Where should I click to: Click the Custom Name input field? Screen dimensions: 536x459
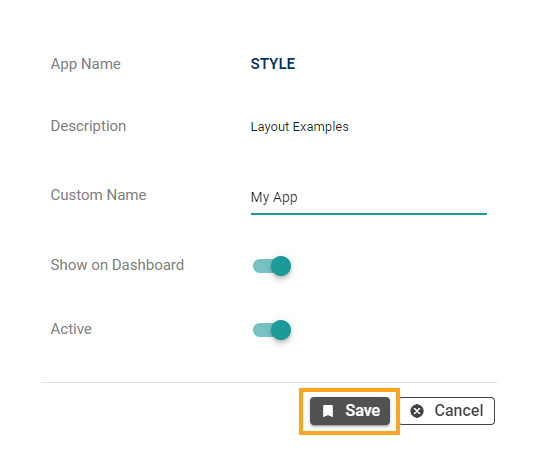[x=368, y=199]
